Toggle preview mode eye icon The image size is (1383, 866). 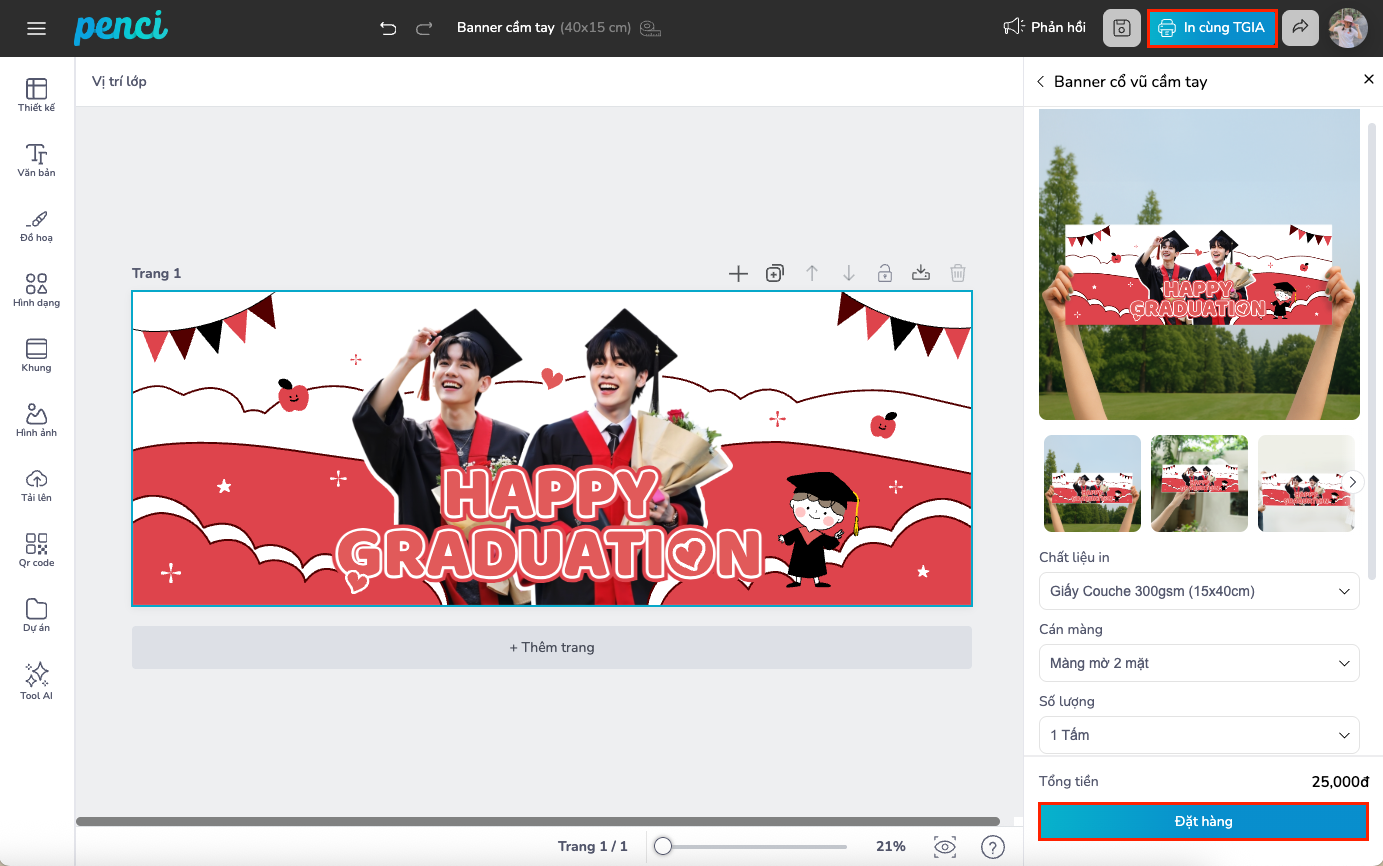click(x=944, y=847)
